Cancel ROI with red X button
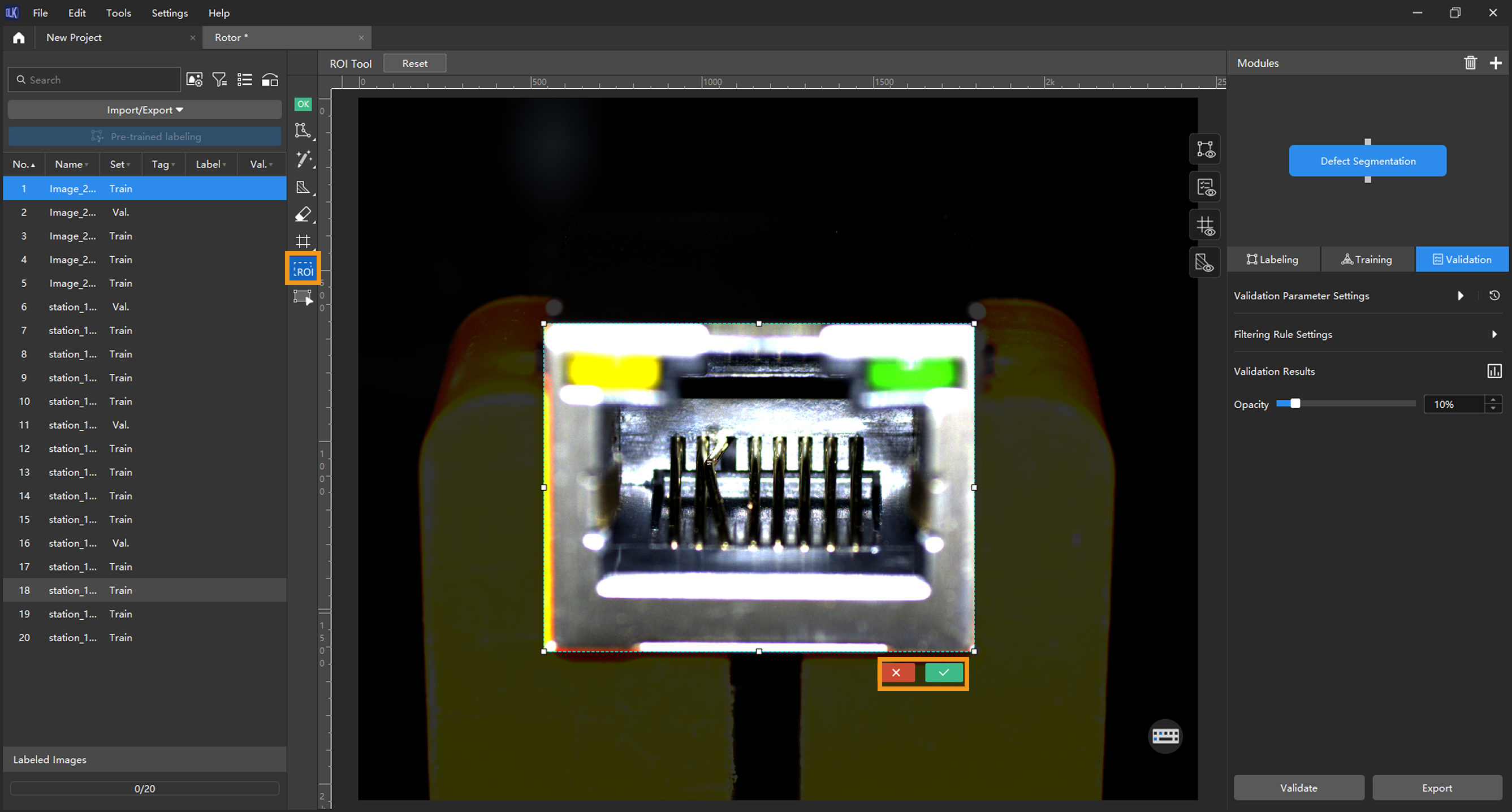The height and width of the screenshot is (812, 1512). [x=896, y=672]
